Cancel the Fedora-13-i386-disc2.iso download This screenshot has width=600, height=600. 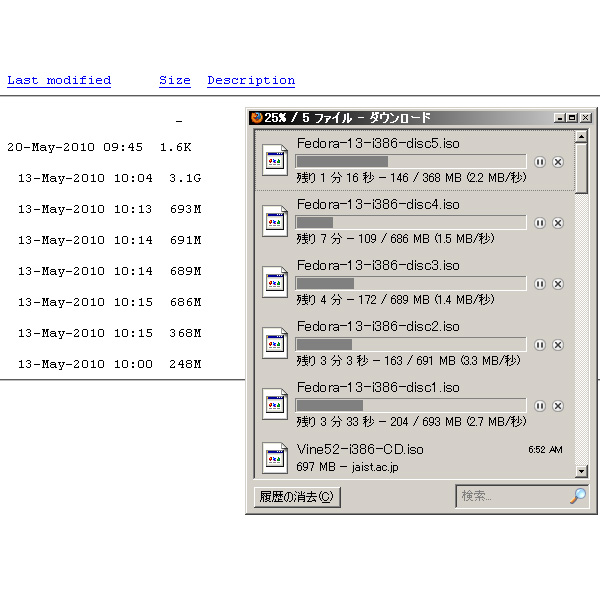pos(558,345)
